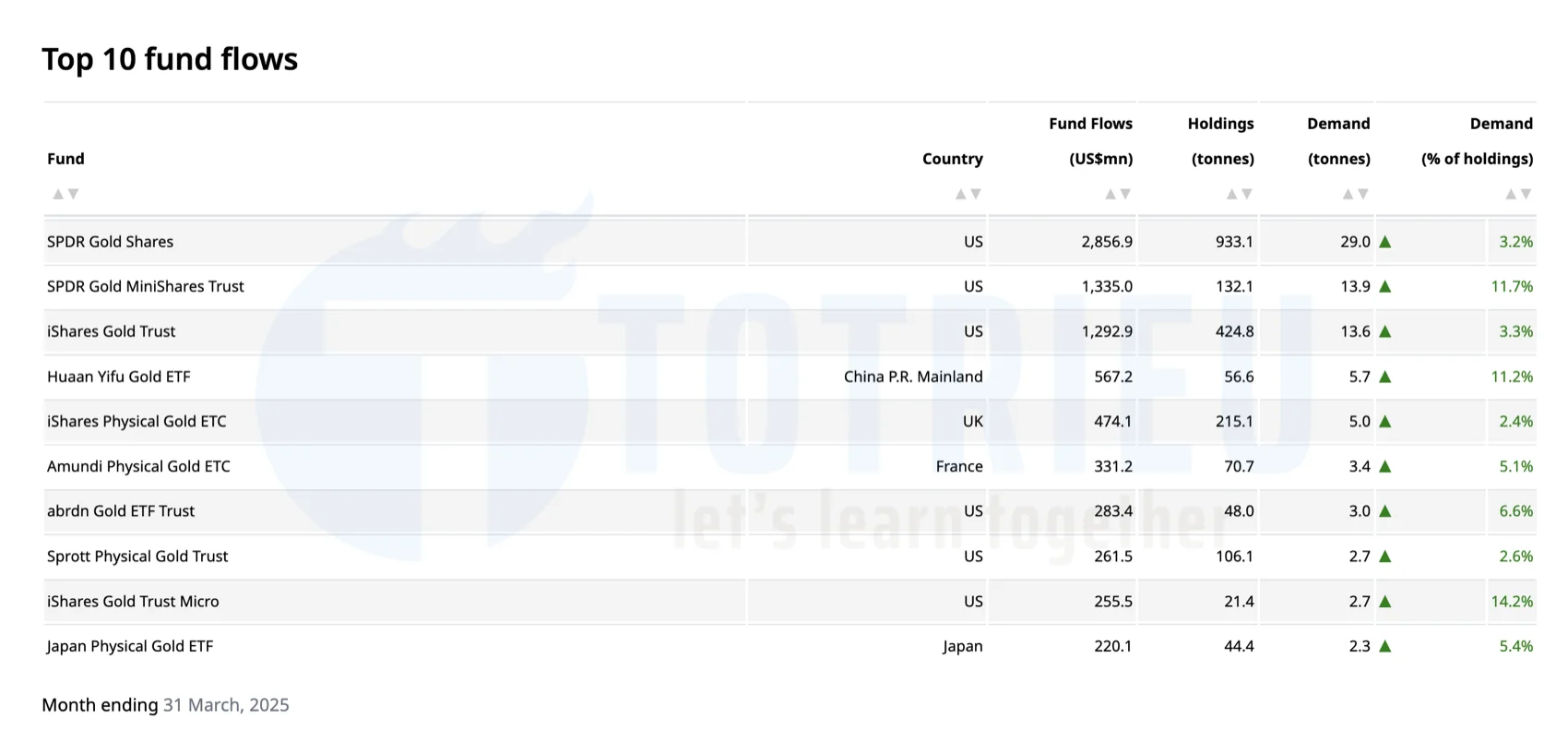Click abrdn Gold ETF Trust name

tap(121, 511)
